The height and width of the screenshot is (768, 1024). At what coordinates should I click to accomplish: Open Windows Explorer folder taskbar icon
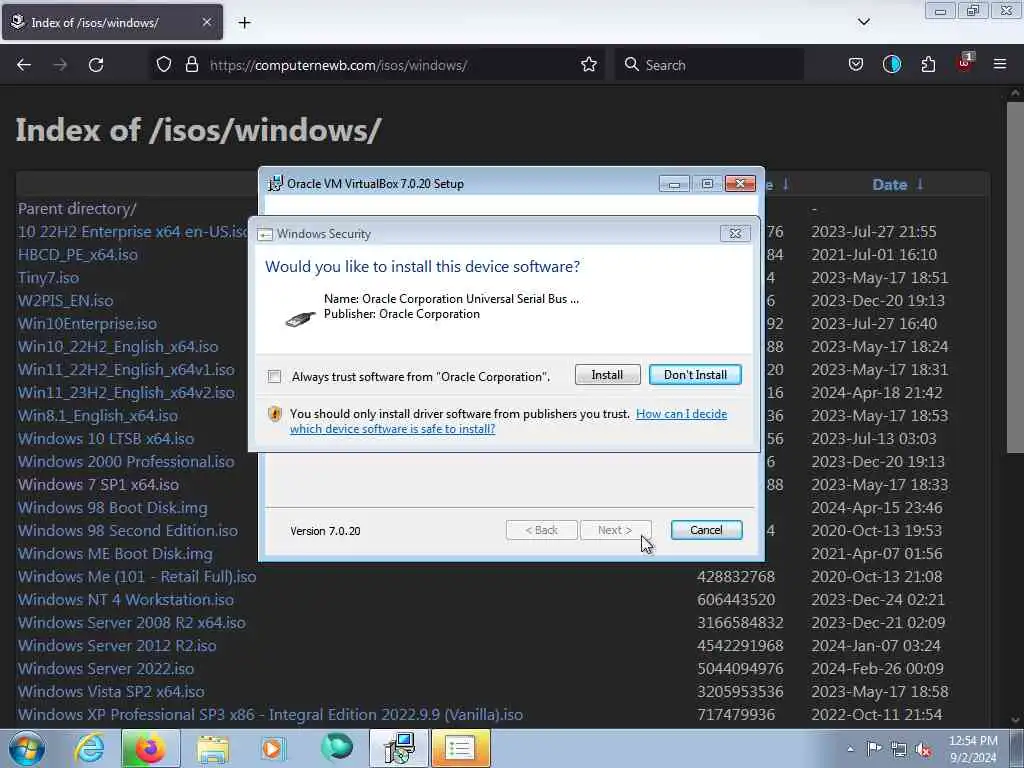[213, 748]
